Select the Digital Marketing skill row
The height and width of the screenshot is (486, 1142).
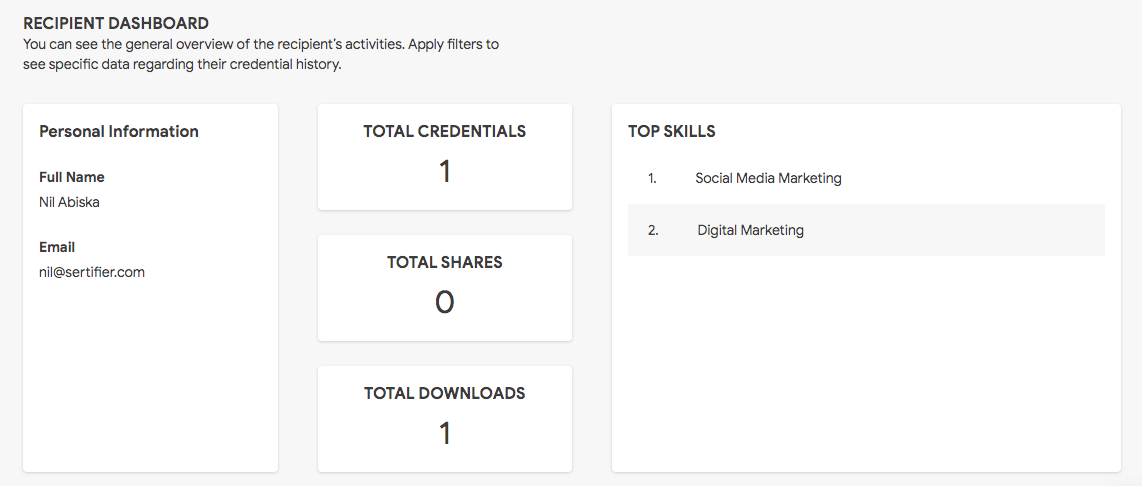tap(866, 230)
